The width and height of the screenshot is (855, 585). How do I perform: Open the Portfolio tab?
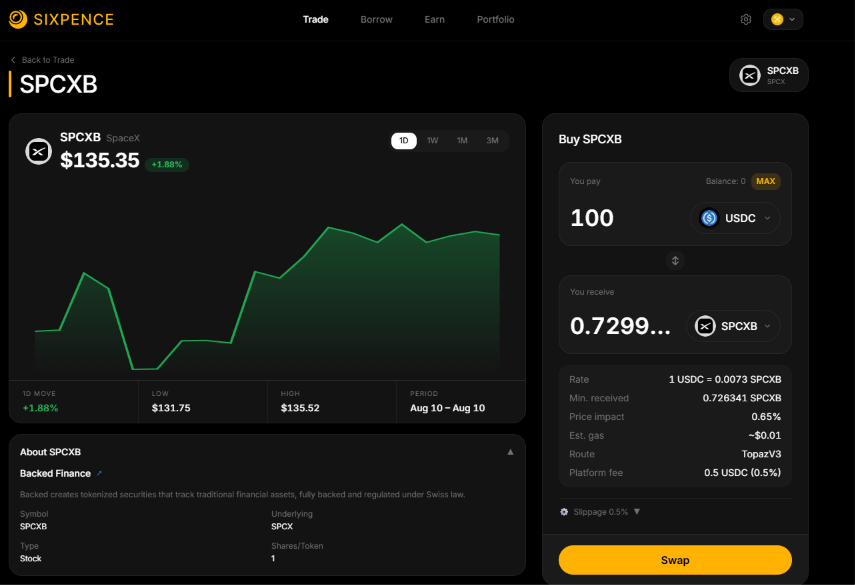point(496,20)
